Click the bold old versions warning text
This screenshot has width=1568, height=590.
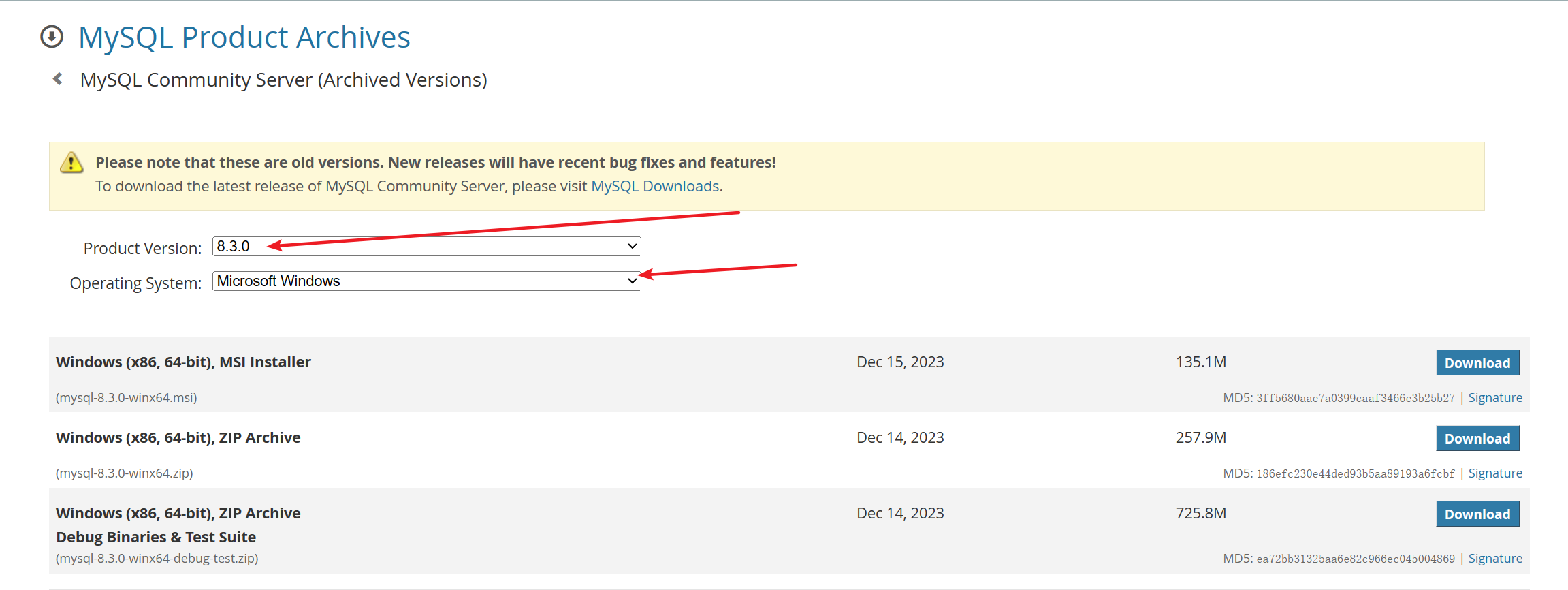436,163
